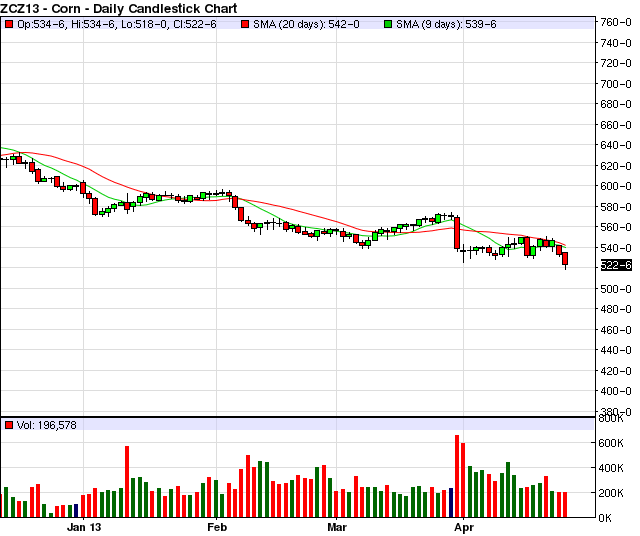
Task: Click the 0K volume axis label
Action: [x=605, y=518]
